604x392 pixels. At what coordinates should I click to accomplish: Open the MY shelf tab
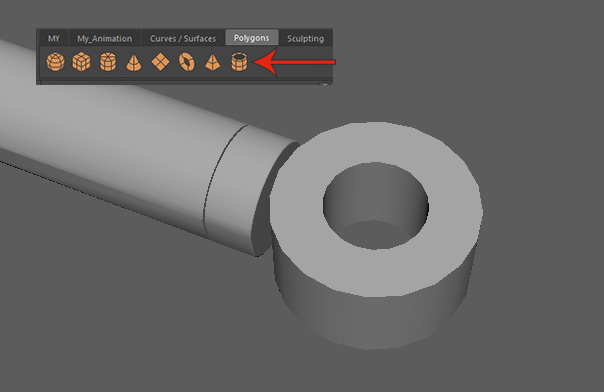(x=54, y=39)
